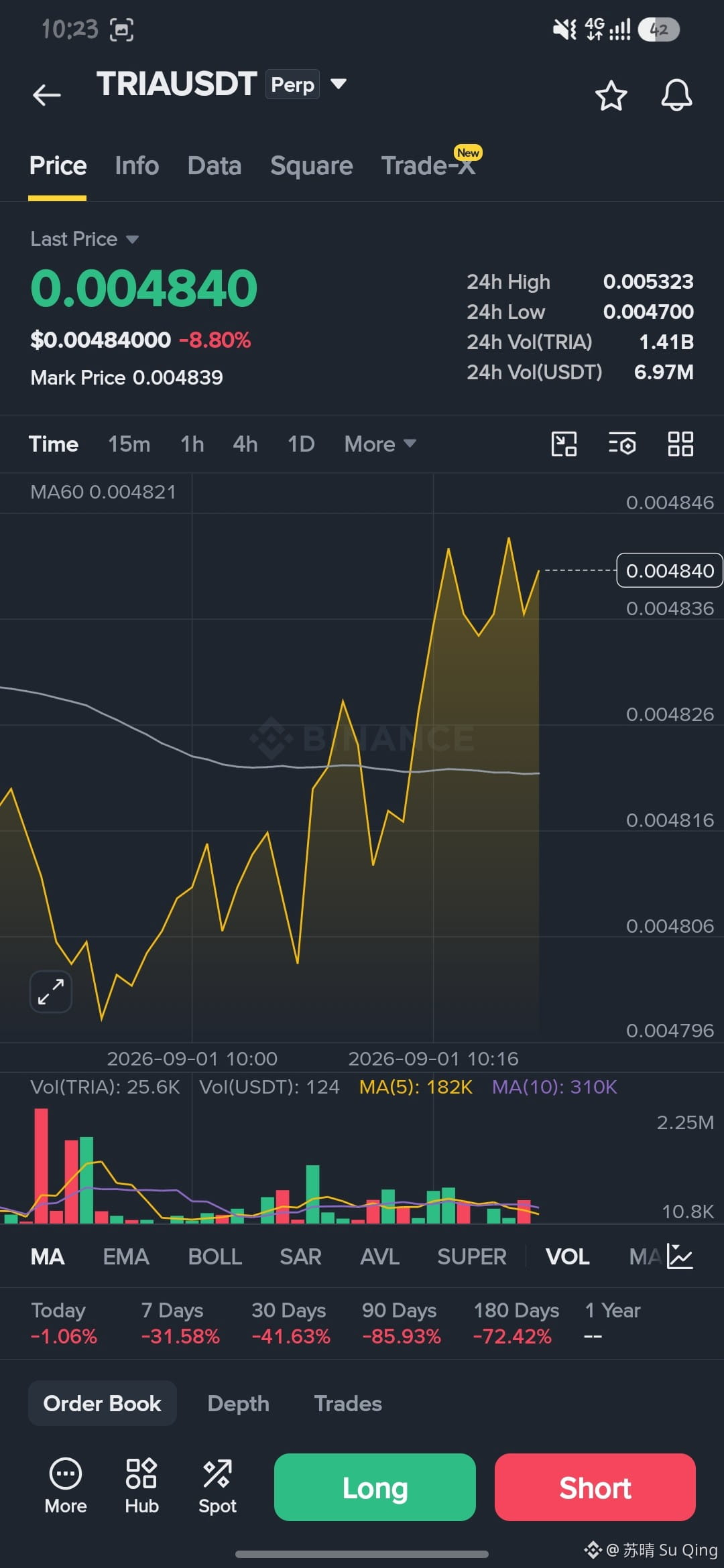
Task: Tap the red Short button
Action: click(595, 1487)
